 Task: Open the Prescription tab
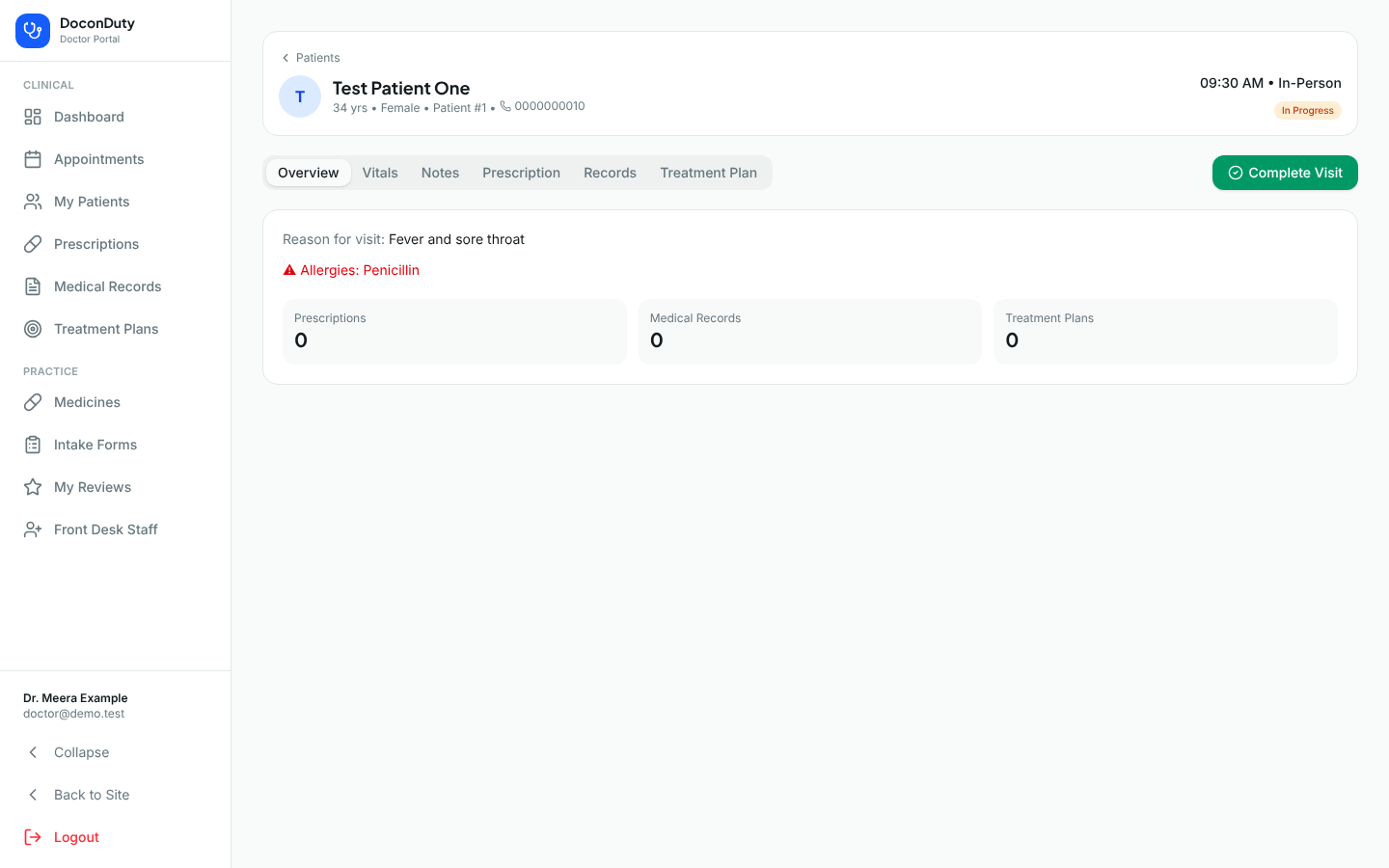(x=521, y=173)
